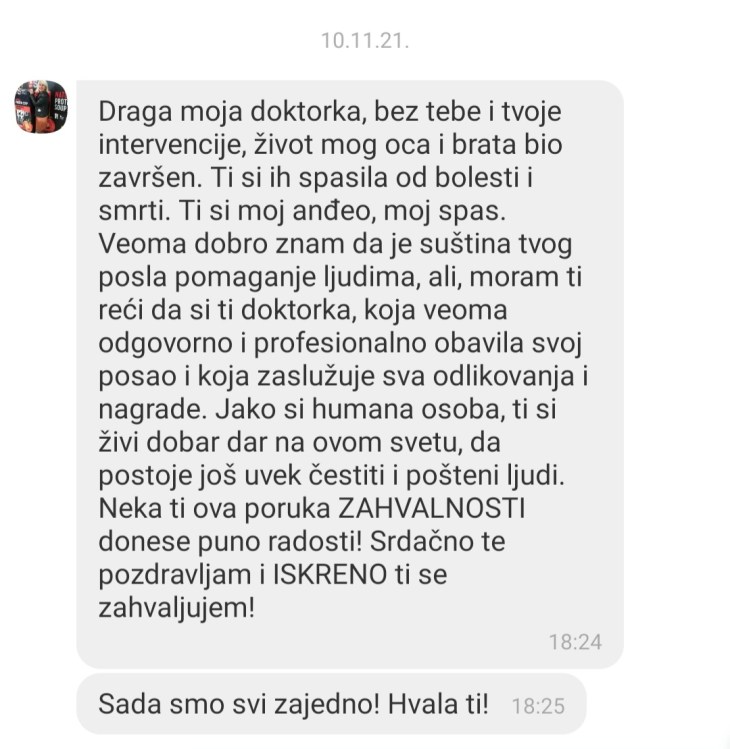730x749 pixels.
Task: Click the word "odlikovanja"
Action: pyautogui.click(x=504, y=376)
